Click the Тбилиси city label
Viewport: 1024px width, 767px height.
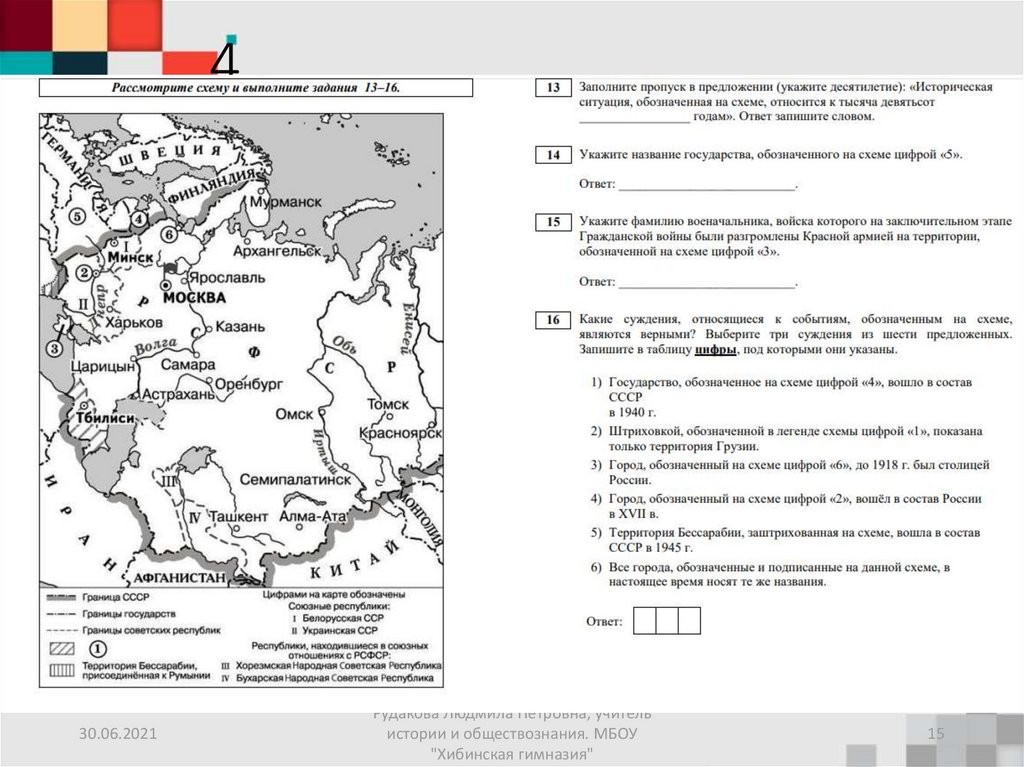tap(104, 417)
